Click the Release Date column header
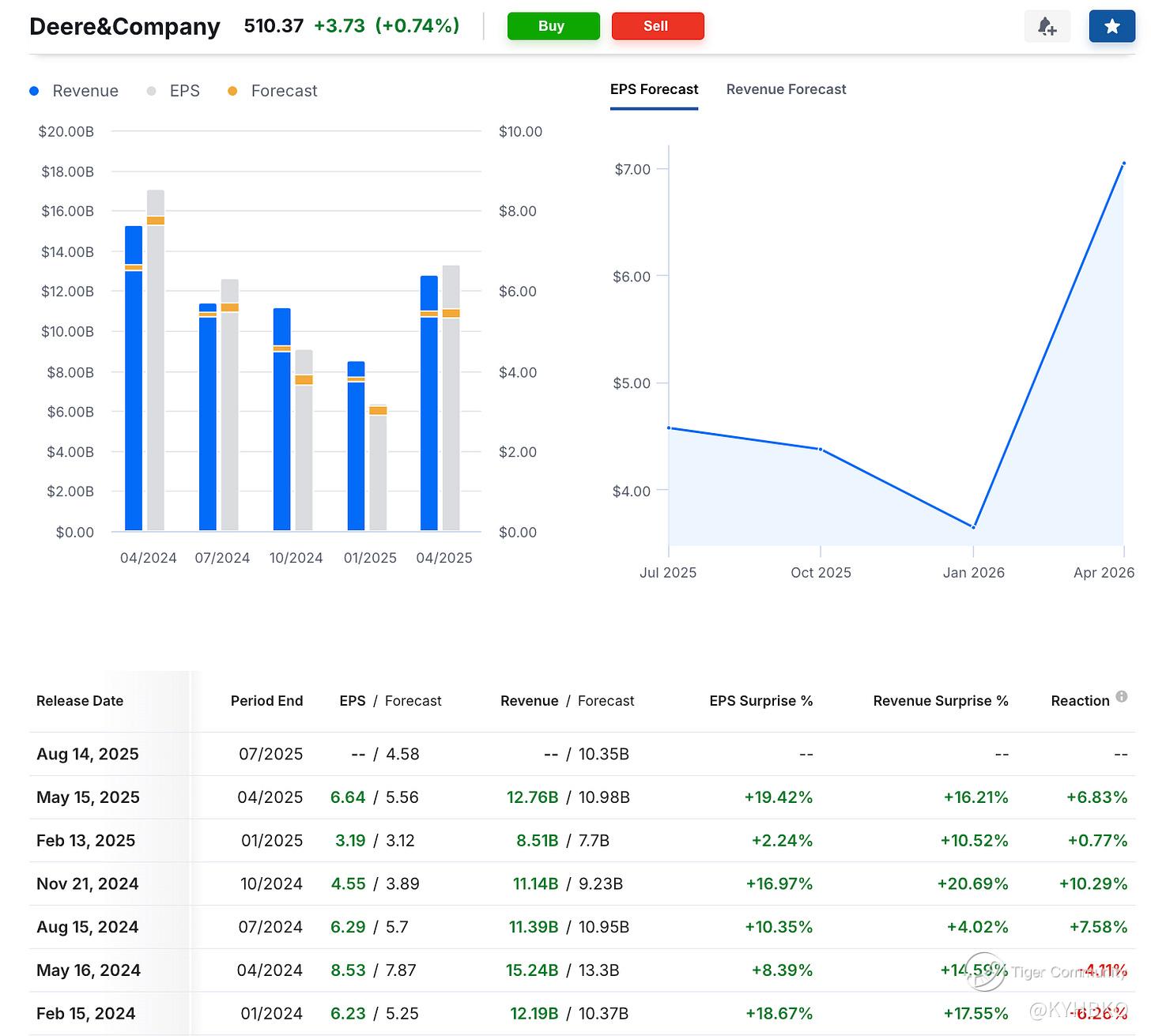 (x=80, y=701)
